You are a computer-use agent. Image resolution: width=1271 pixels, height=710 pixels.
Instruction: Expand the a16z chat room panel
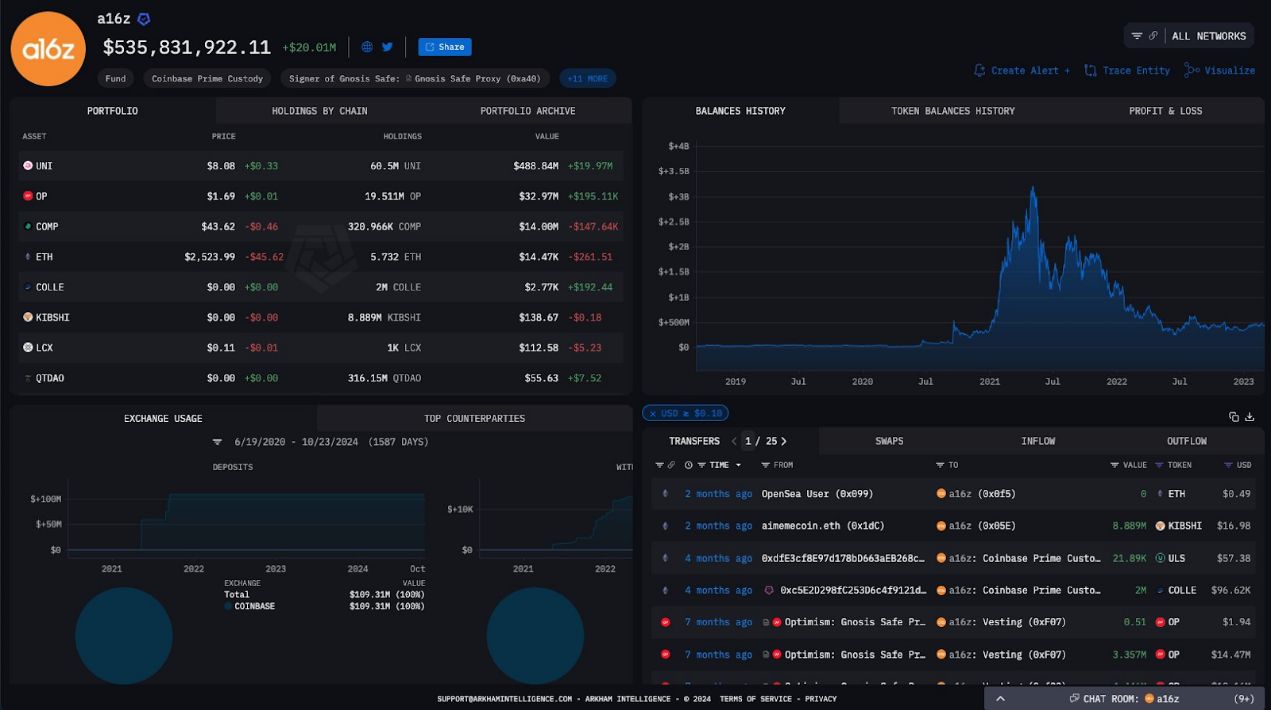click(1000, 699)
